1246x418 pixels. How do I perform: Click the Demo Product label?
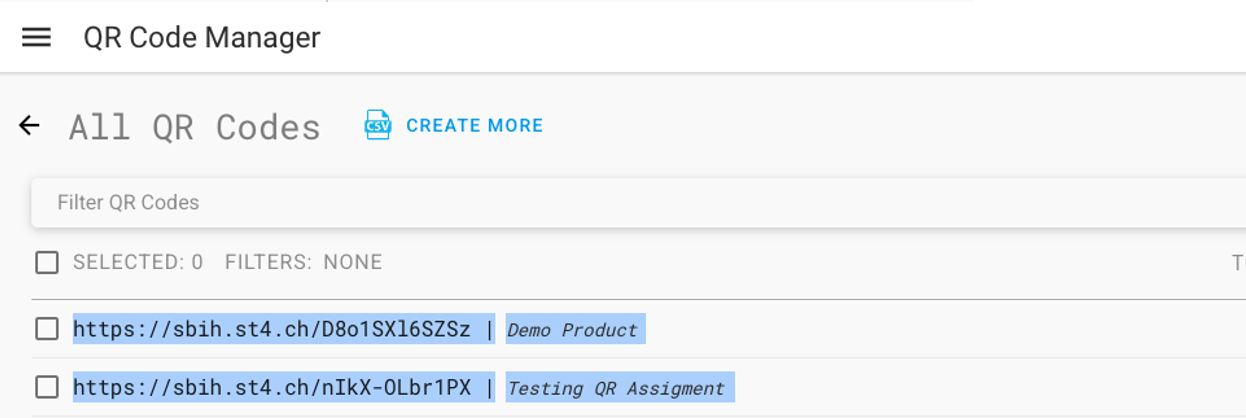pos(572,330)
